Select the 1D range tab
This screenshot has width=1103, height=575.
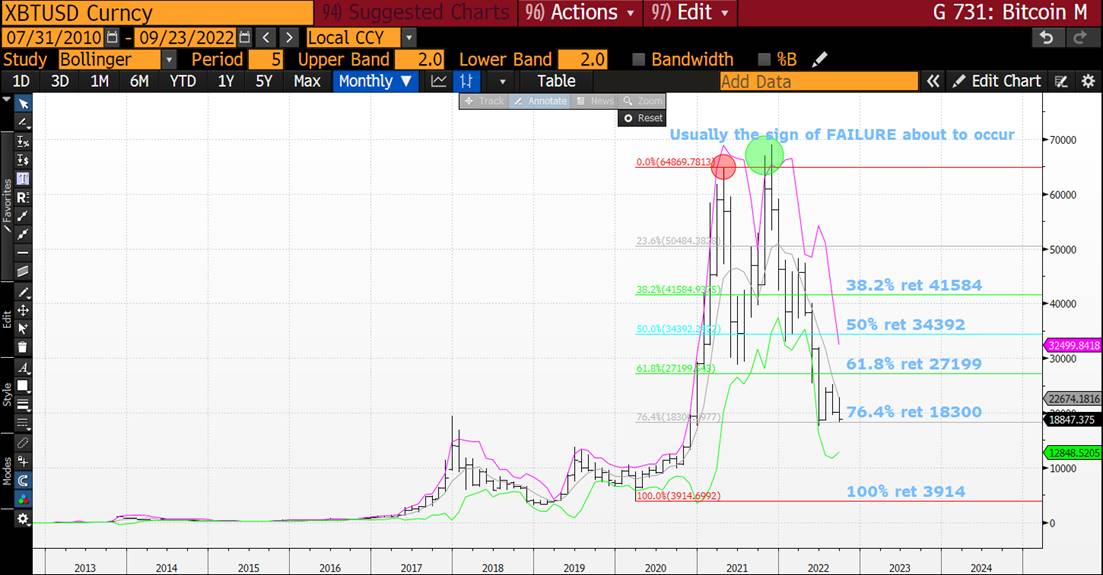point(21,81)
